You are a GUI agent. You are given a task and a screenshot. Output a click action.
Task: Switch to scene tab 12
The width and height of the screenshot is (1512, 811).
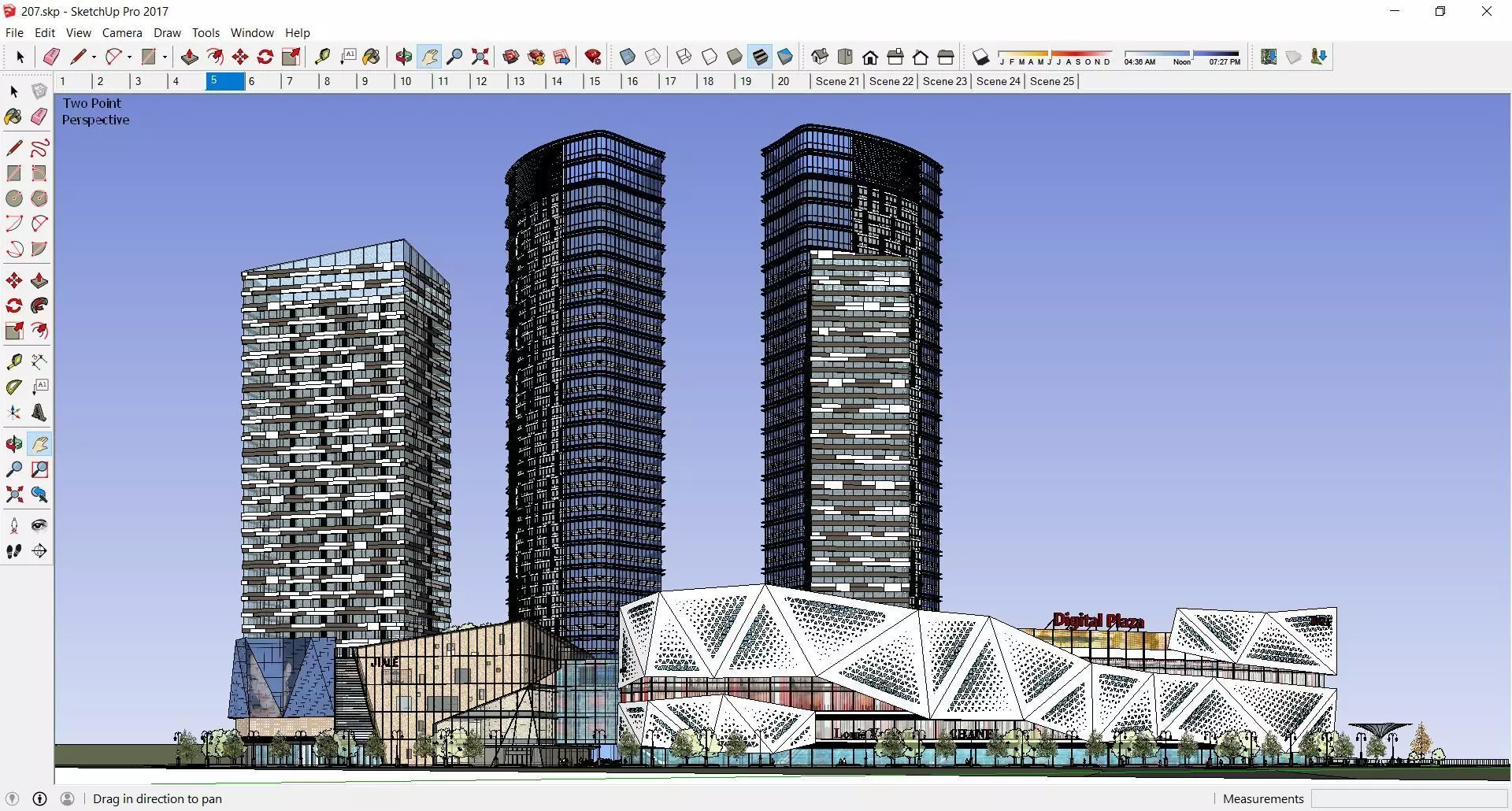487,81
